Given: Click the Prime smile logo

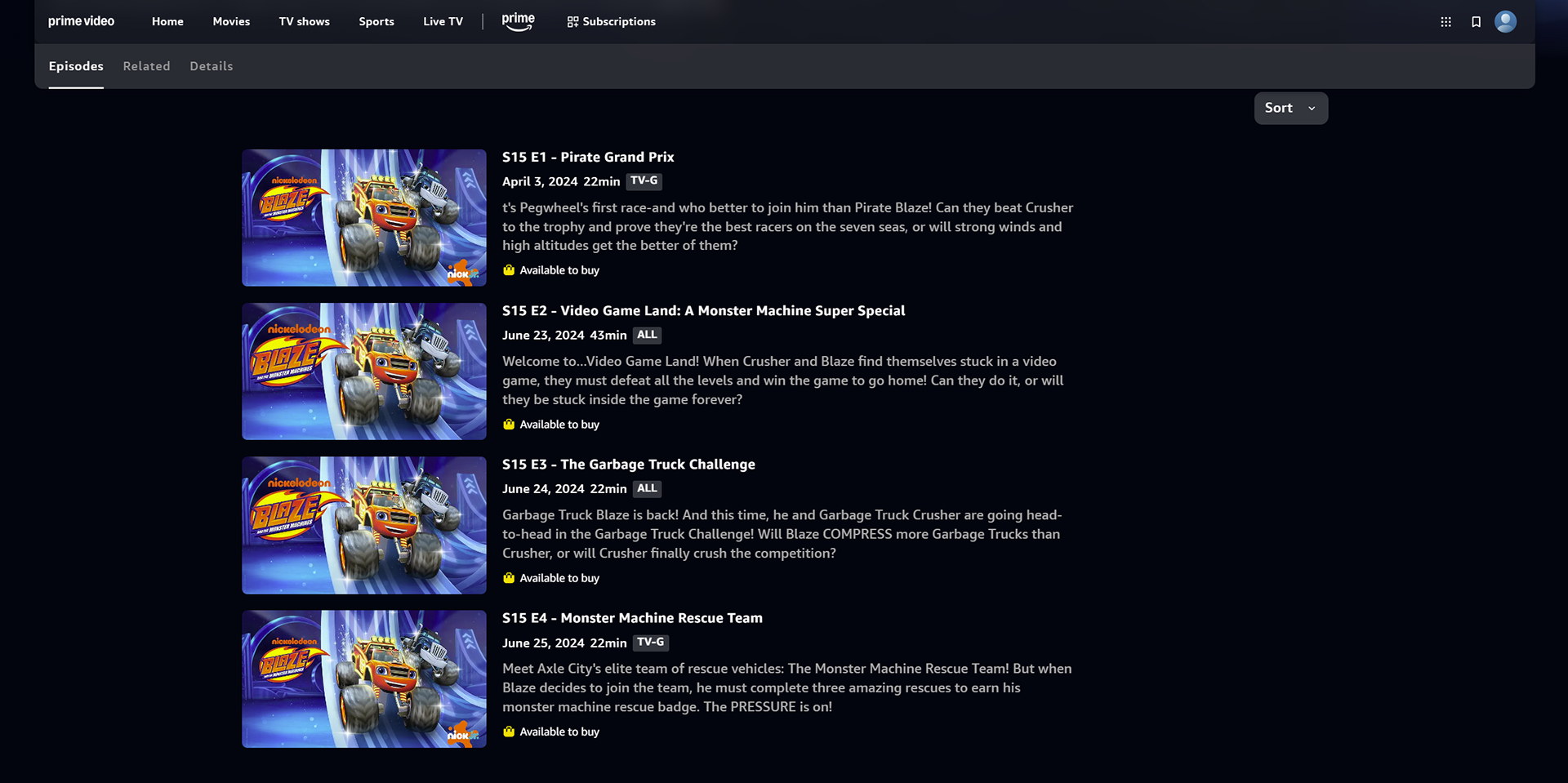Looking at the screenshot, I should tap(518, 21).
